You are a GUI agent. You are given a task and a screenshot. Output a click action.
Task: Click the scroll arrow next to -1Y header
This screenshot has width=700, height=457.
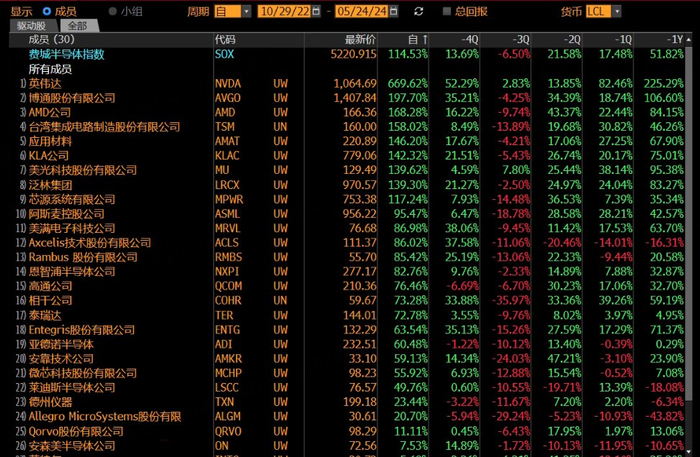[x=689, y=40]
